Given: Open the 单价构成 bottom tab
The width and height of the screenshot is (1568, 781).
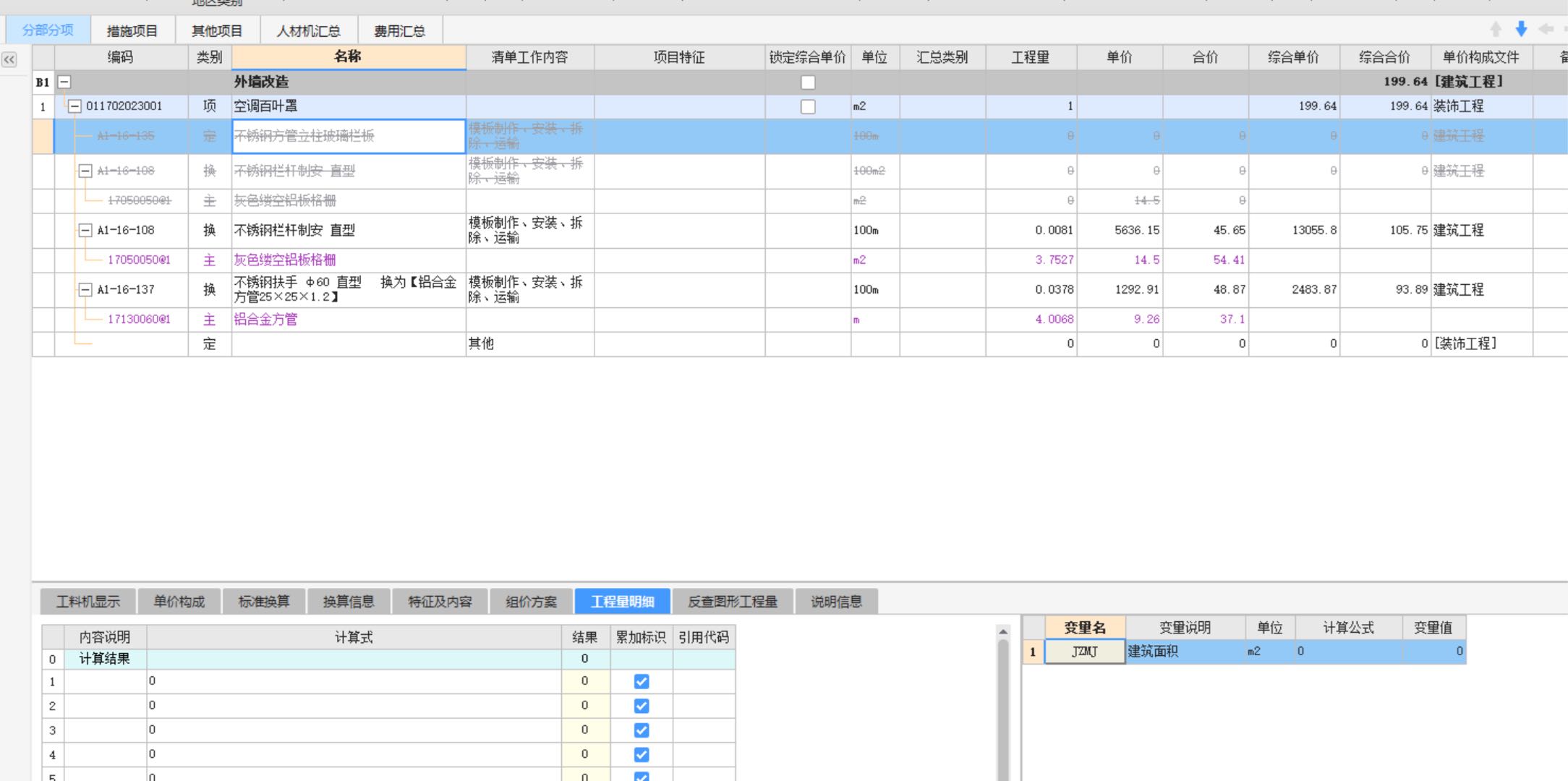Looking at the screenshot, I should [x=179, y=602].
